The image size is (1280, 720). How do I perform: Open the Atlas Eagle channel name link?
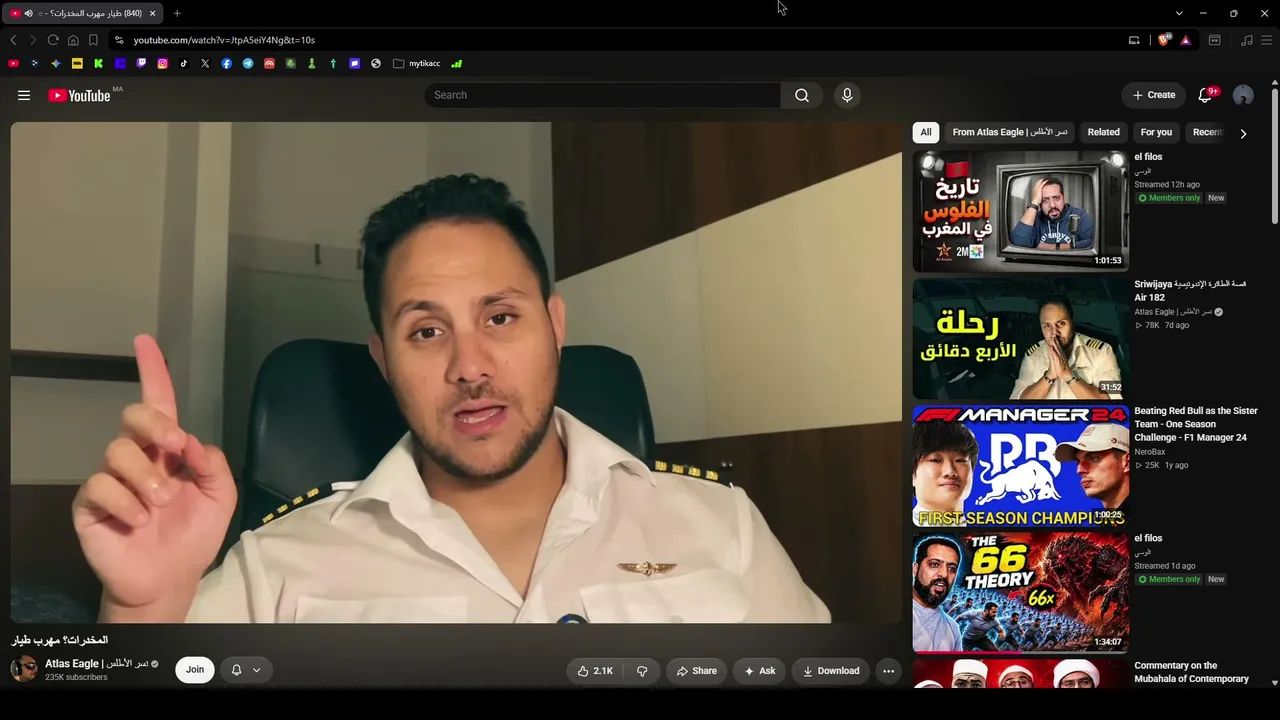[x=96, y=664]
